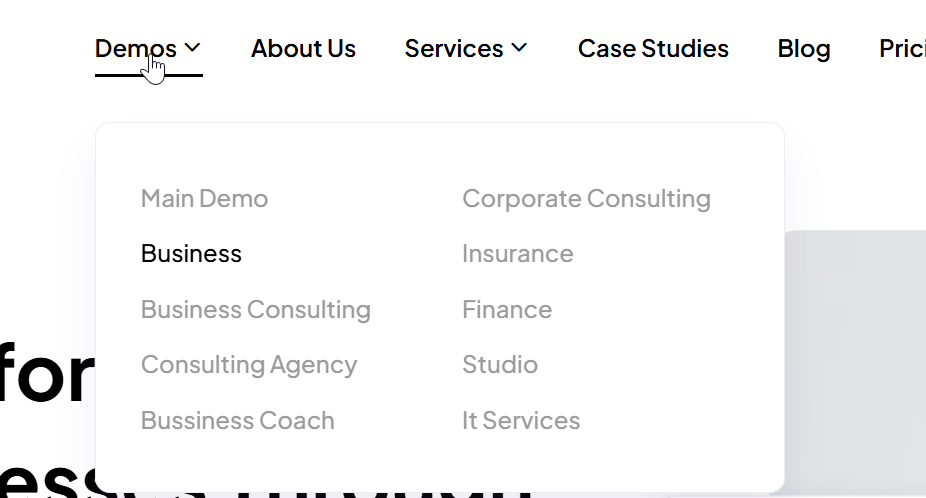The width and height of the screenshot is (926, 498).
Task: Open the Demos menu item
Action: [x=136, y=48]
